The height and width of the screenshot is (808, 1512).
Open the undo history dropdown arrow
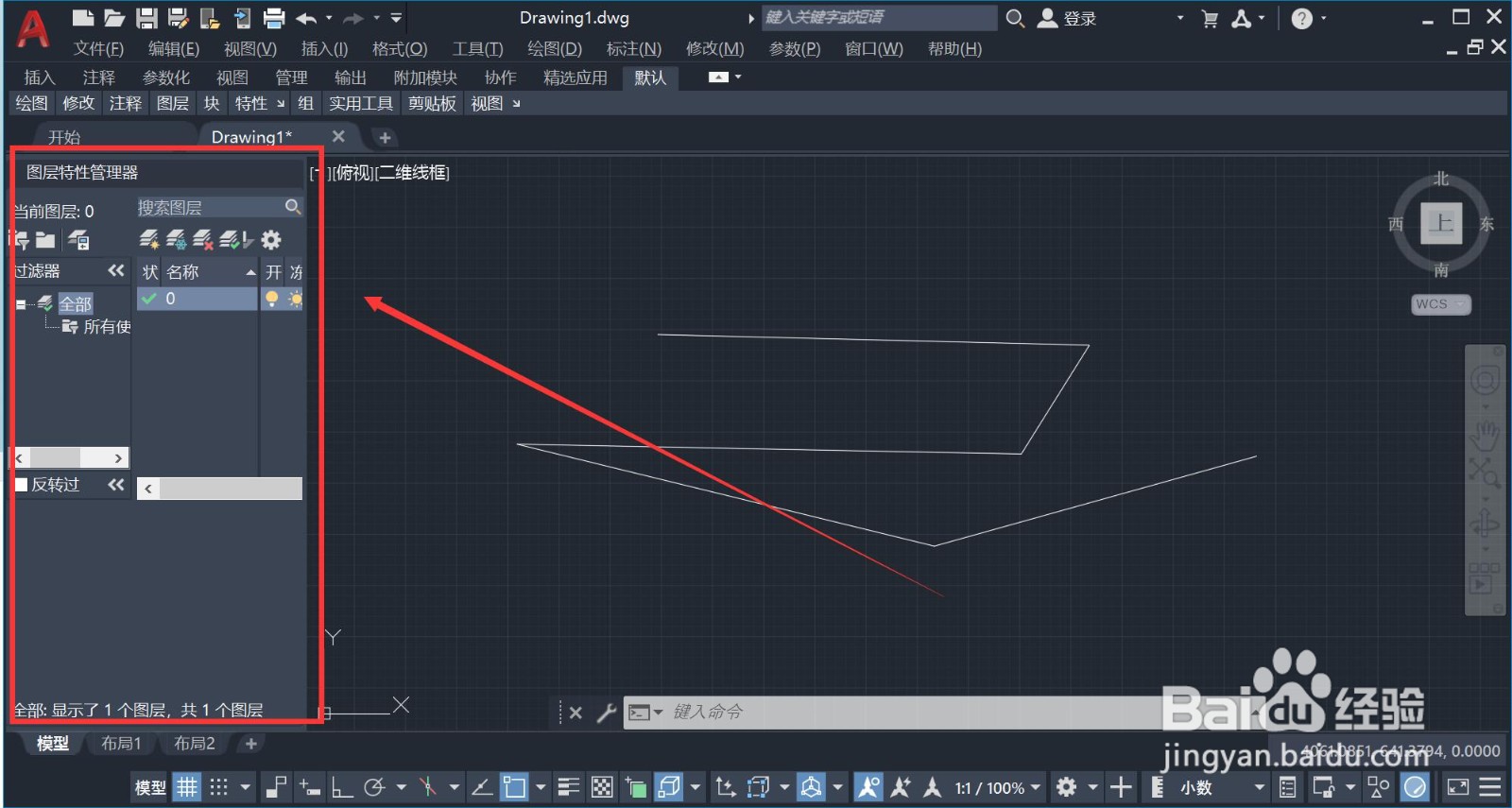click(329, 17)
